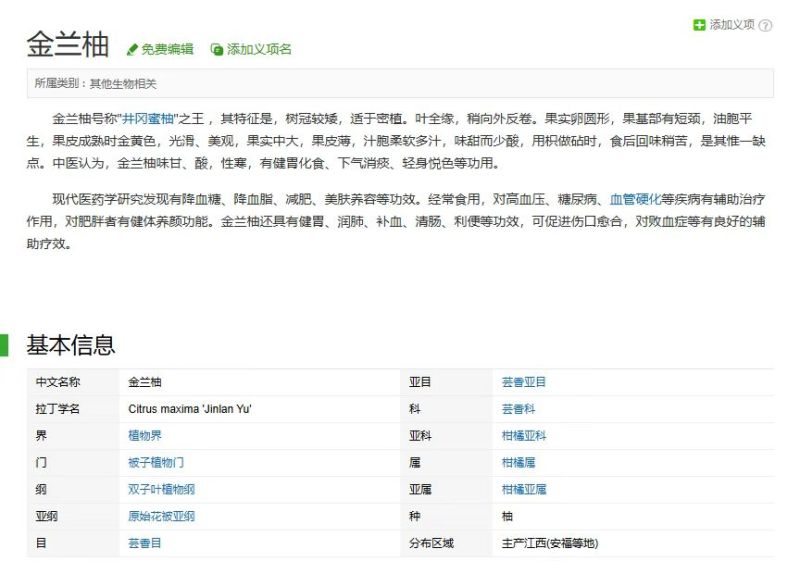Click the 亚科 label cell

click(446, 436)
